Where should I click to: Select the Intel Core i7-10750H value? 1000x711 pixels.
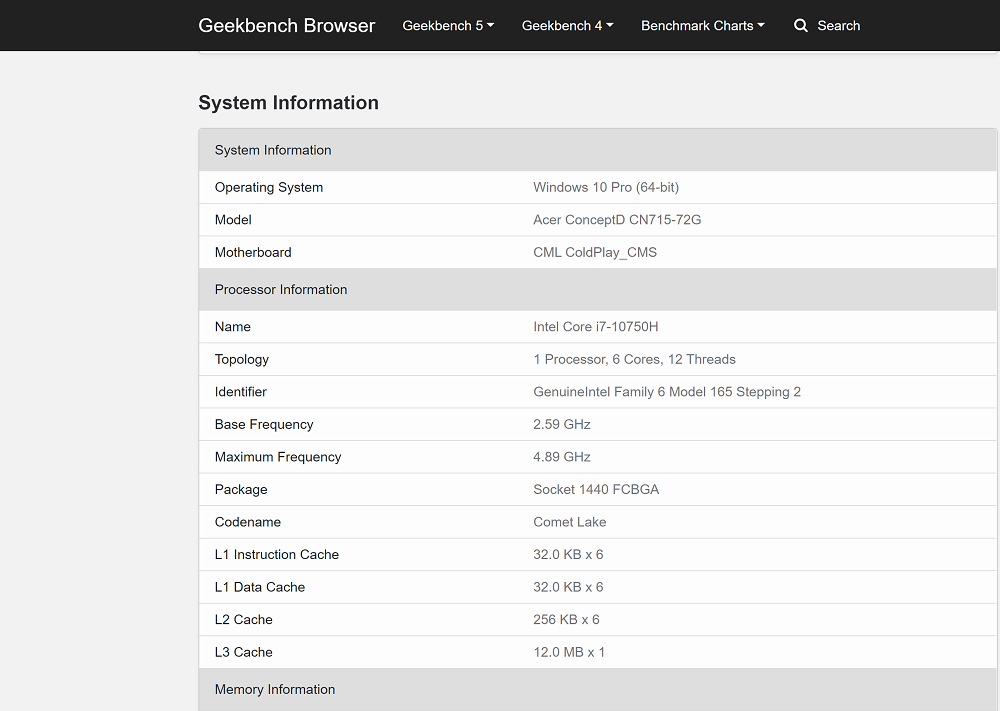click(596, 327)
